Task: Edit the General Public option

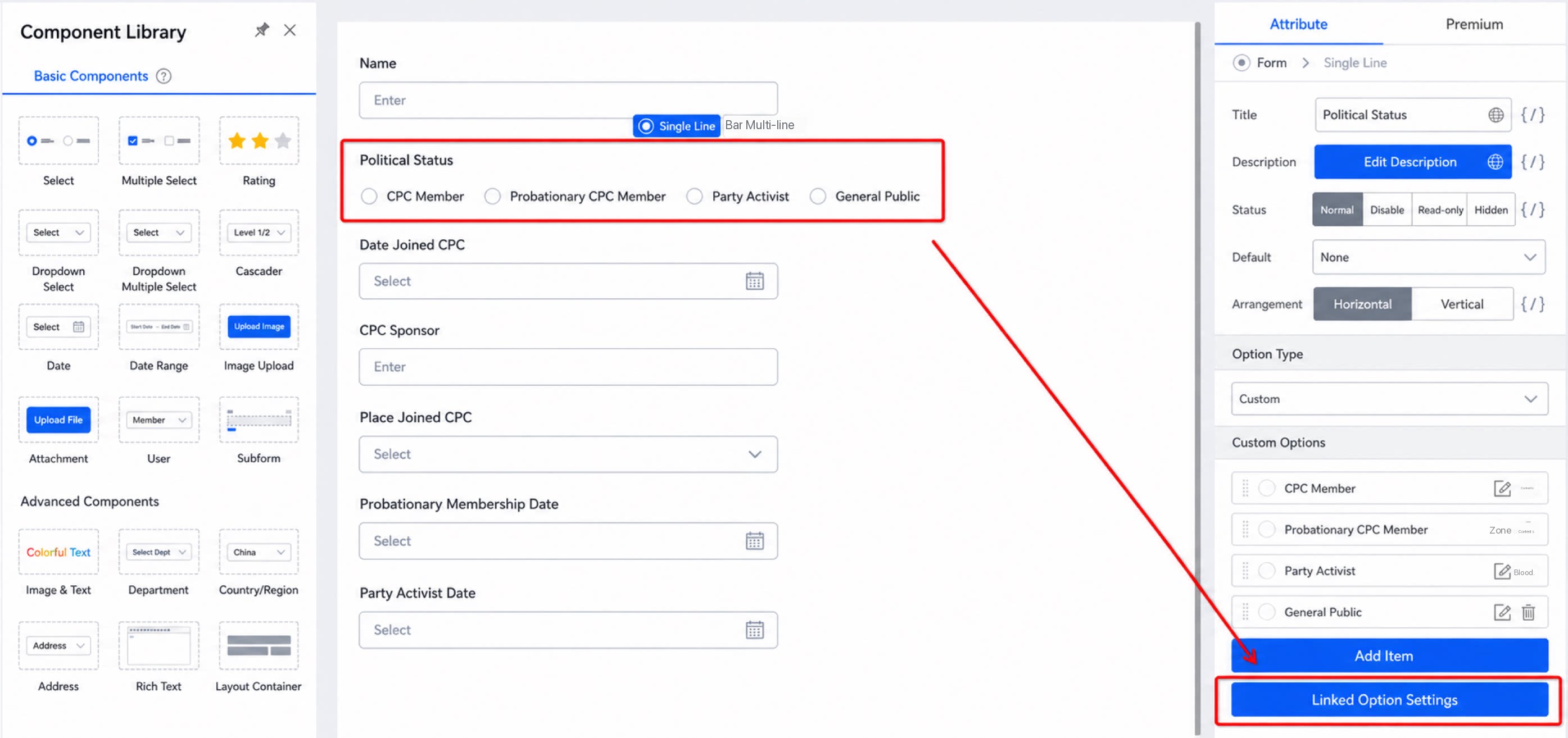Action: [1502, 612]
